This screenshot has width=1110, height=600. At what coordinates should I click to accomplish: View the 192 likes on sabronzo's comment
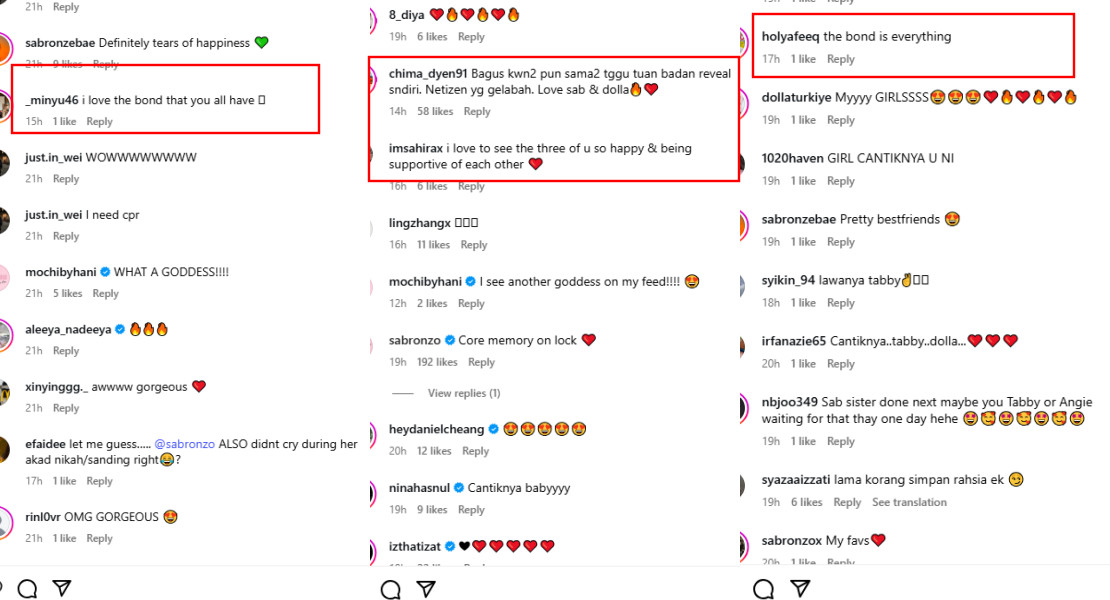[x=439, y=362]
